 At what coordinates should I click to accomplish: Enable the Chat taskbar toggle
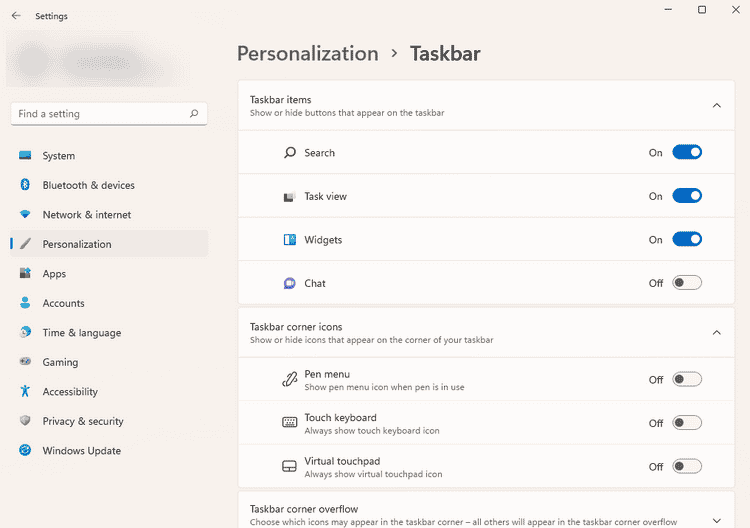[687, 283]
